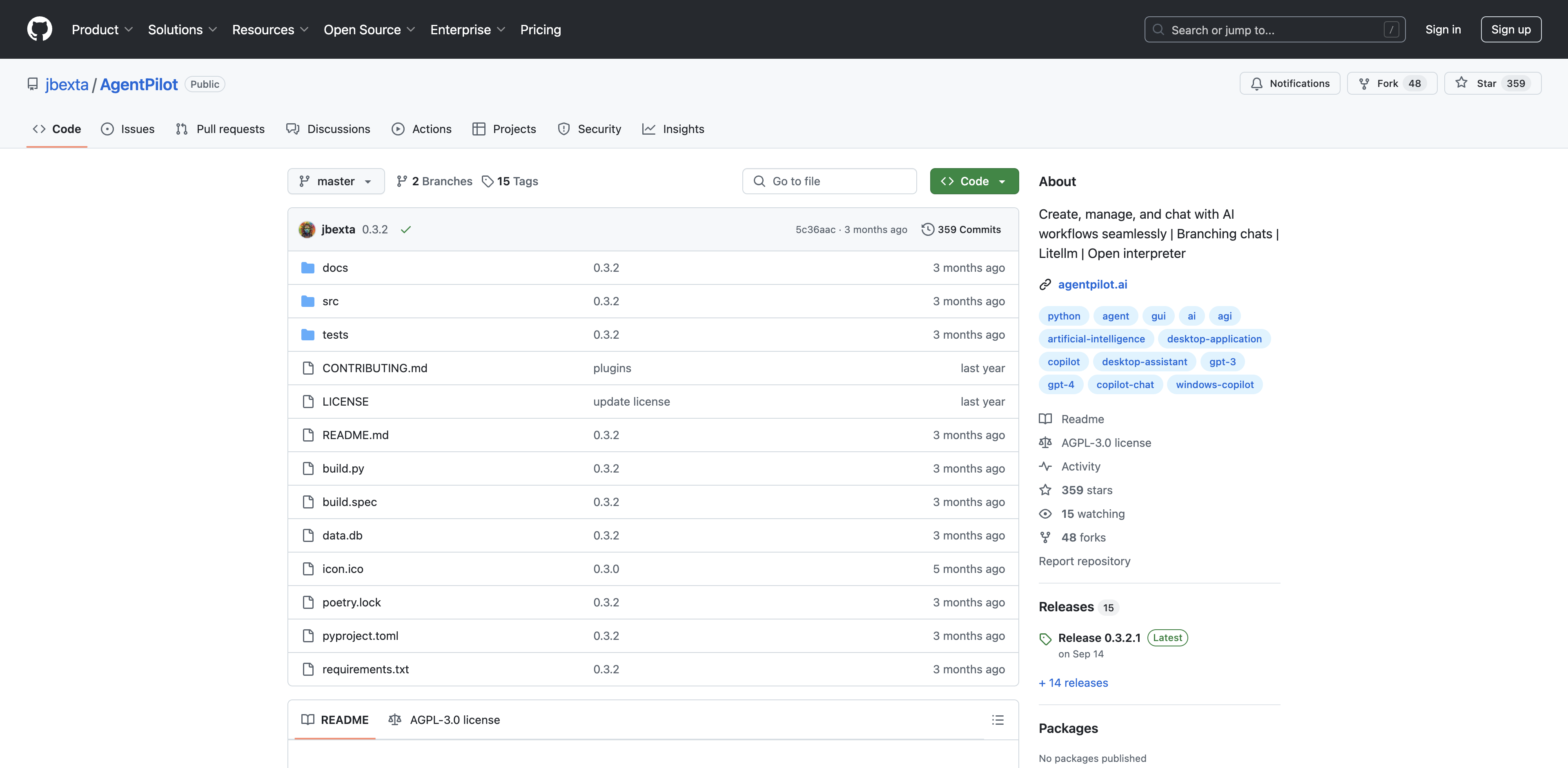Click the link icon beside agentpilot.ai

click(1045, 284)
